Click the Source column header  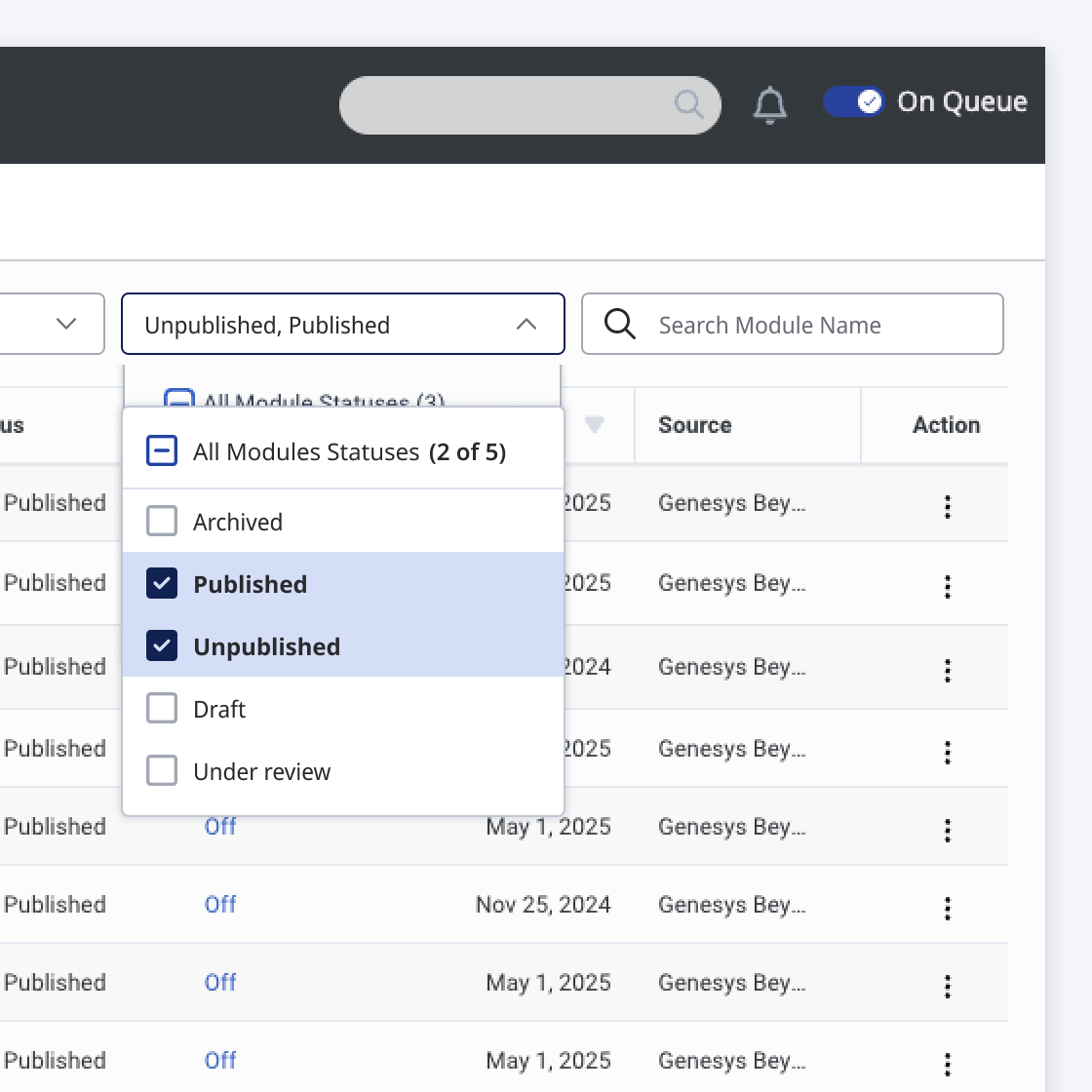click(x=695, y=425)
